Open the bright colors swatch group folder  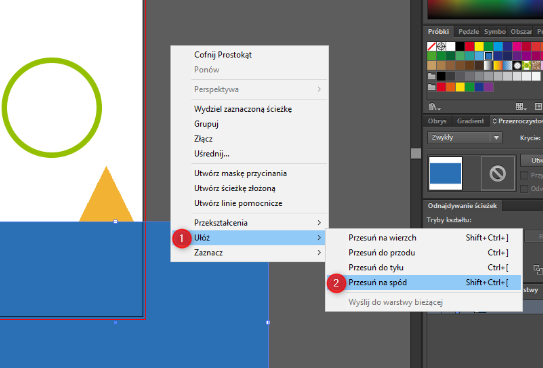click(x=431, y=87)
